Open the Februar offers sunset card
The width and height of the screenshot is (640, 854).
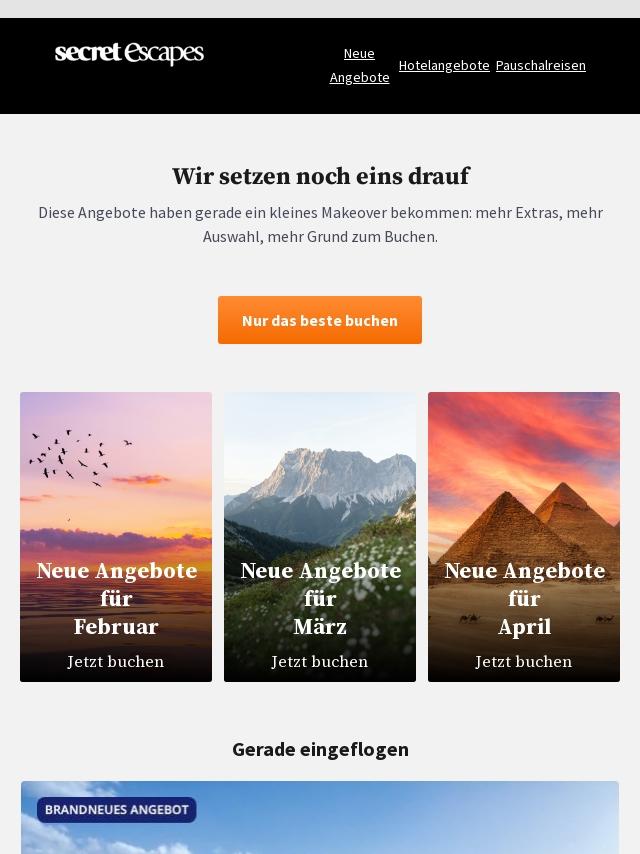(116, 536)
